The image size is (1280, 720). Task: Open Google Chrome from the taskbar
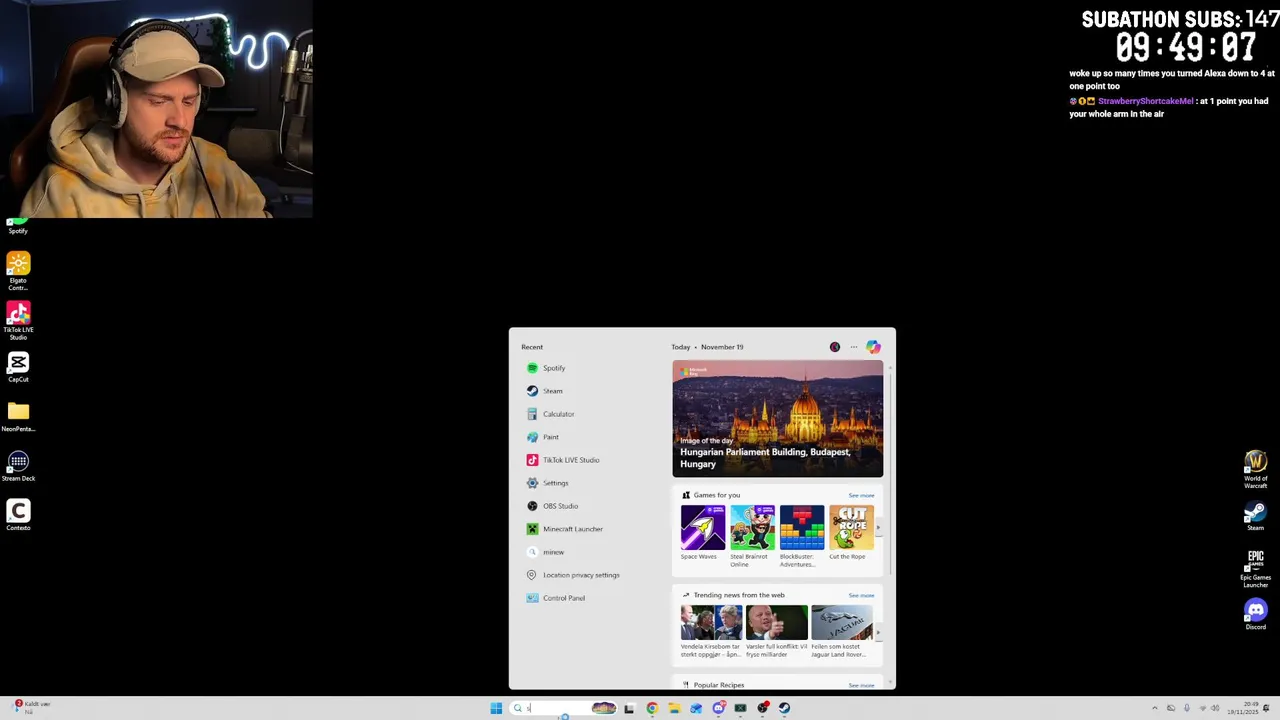pos(652,708)
